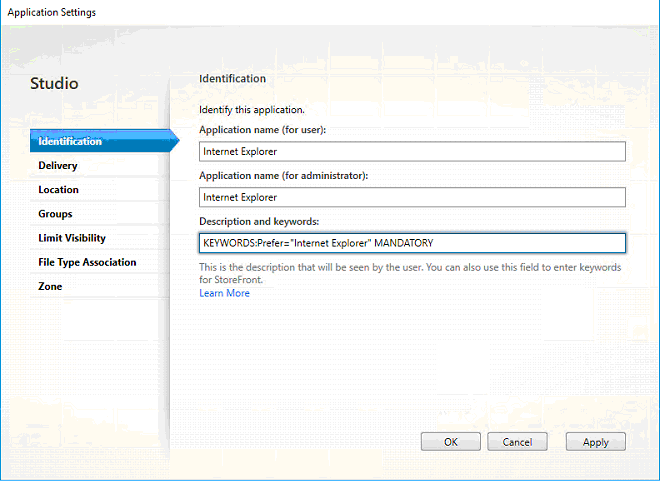
Task: Select Limit Visibility in sidebar
Action: [x=100, y=238]
